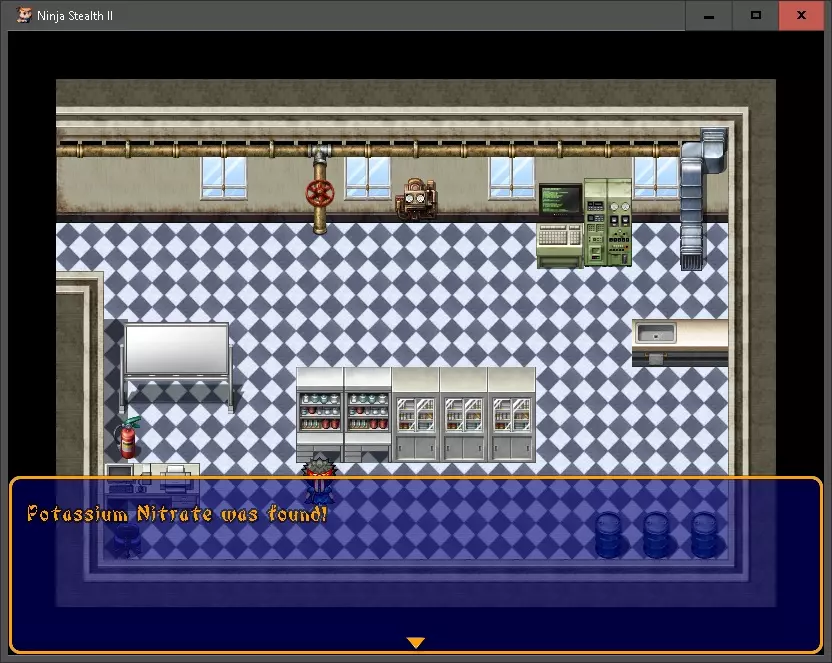
Task: Click the Ninja Stealth II title text
Action: tap(75, 16)
